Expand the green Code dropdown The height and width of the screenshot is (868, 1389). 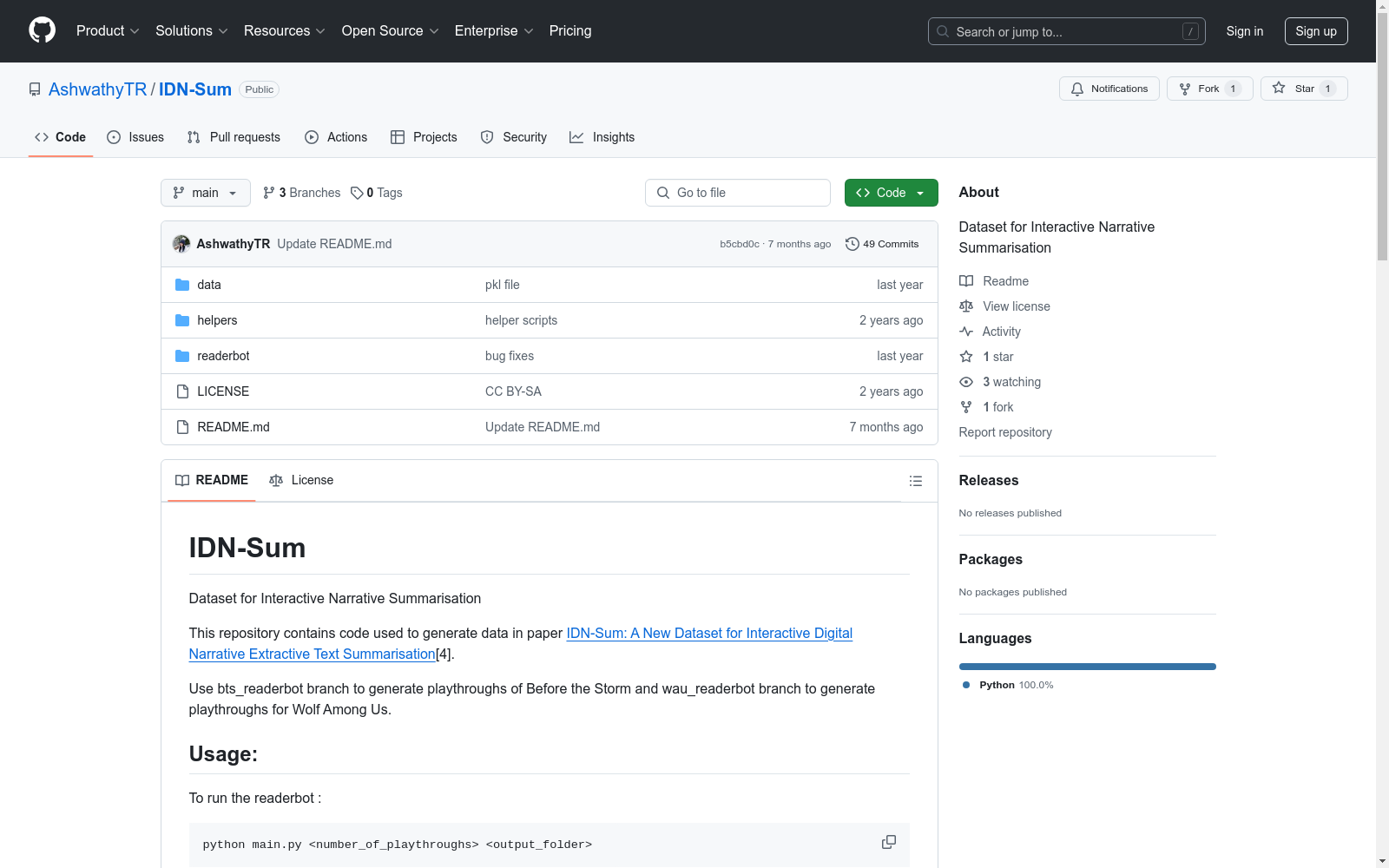pyautogui.click(x=892, y=193)
